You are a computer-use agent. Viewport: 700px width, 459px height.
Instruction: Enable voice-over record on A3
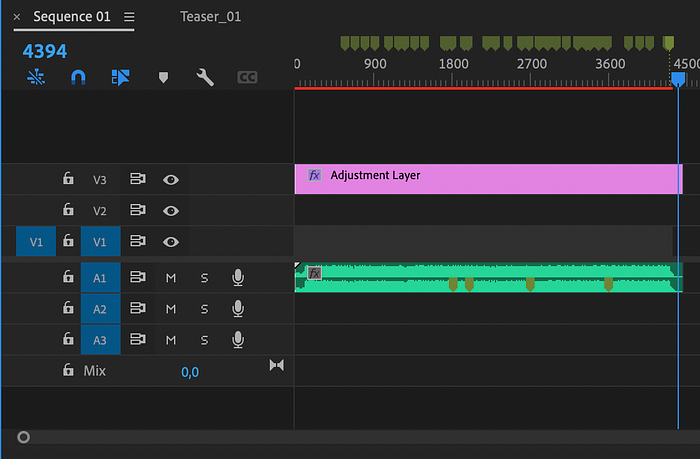click(x=238, y=340)
